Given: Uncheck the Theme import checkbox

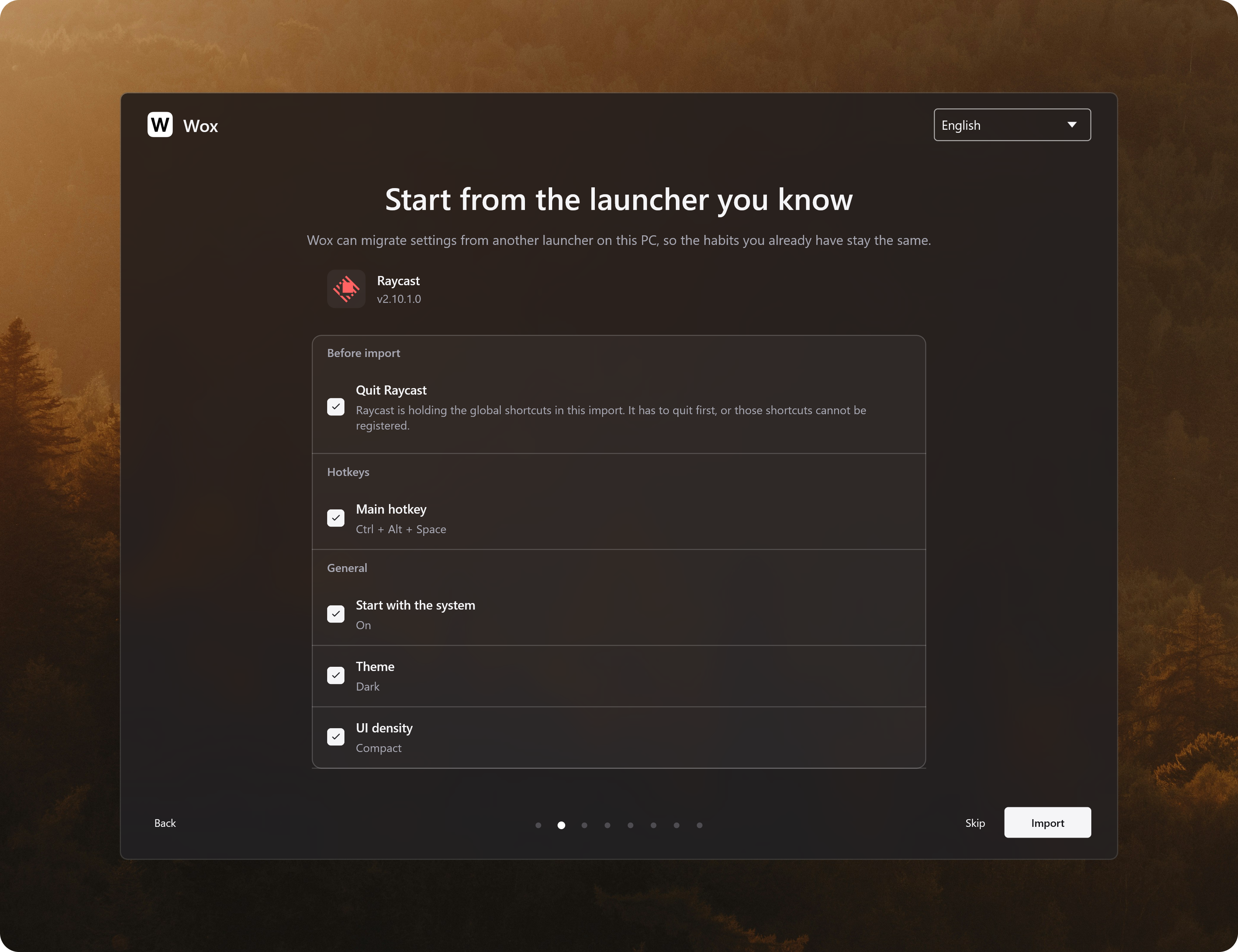Looking at the screenshot, I should (336, 676).
